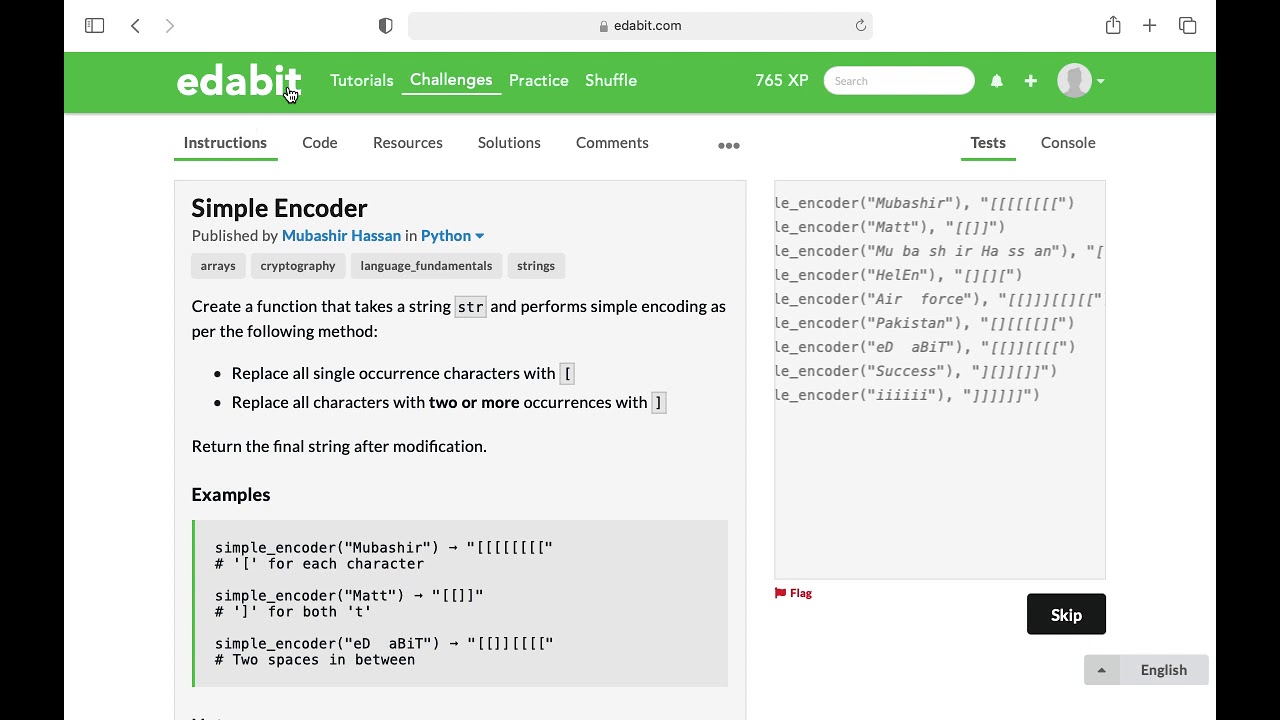The height and width of the screenshot is (720, 1280).
Task: Open the Console tab
Action: [1068, 143]
